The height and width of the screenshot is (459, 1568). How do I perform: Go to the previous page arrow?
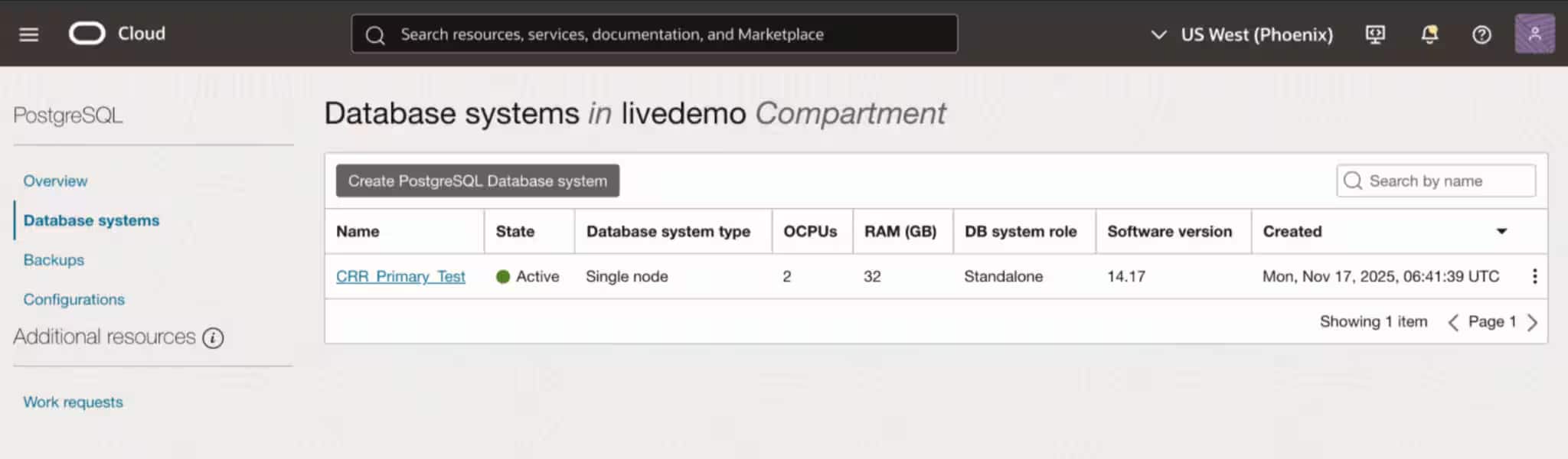[x=1452, y=322]
